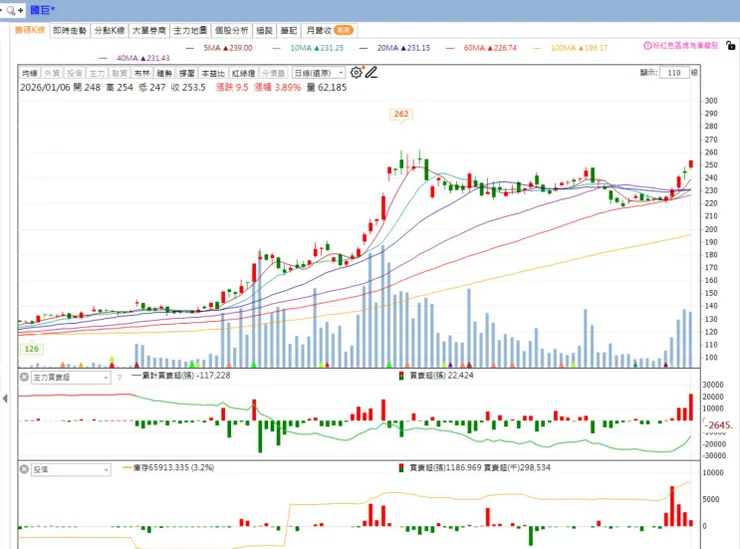
Task: Click the 顯示 bar count input field
Action: tap(674, 73)
